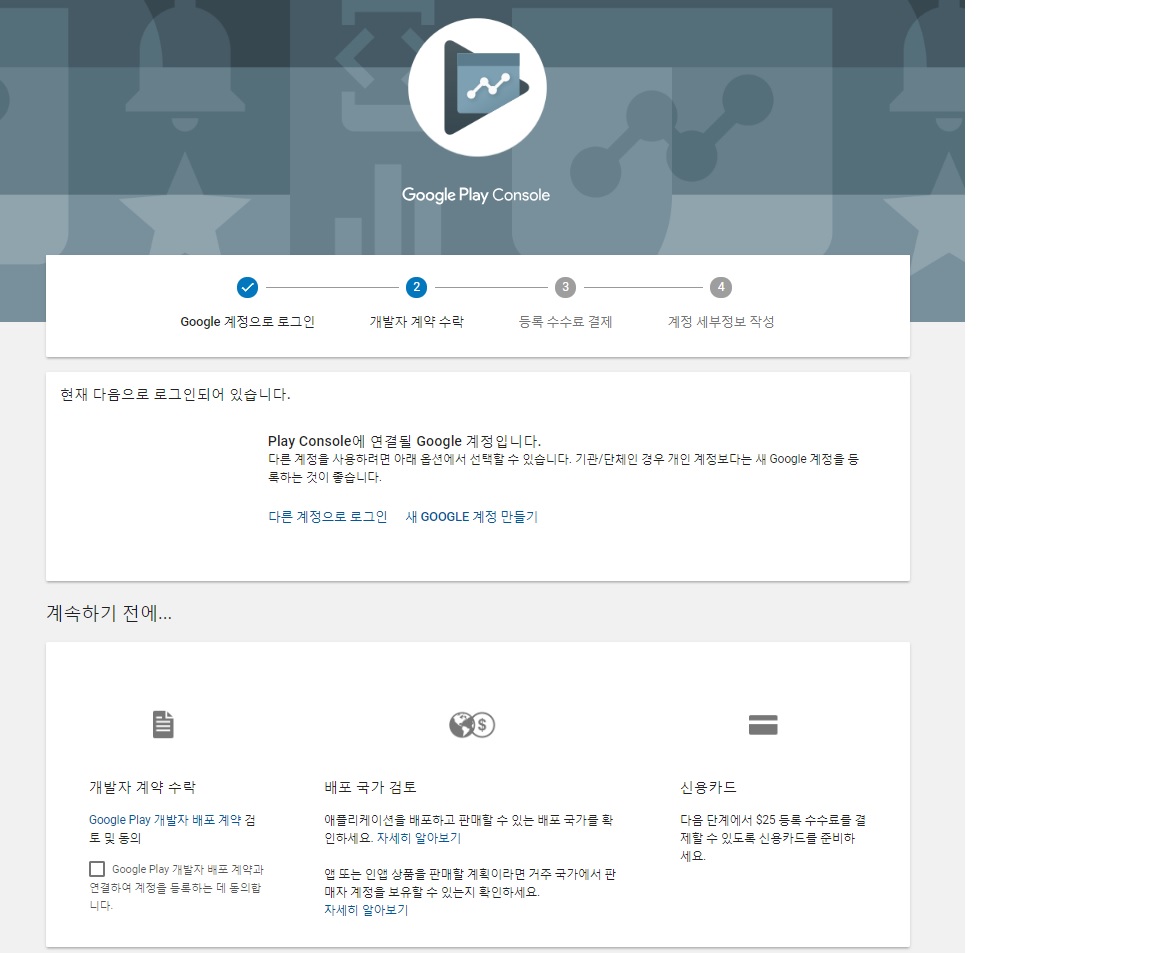Click the Google 계정으로 로그인 step label
The width and height of the screenshot is (1152, 953).
pyautogui.click(x=248, y=322)
